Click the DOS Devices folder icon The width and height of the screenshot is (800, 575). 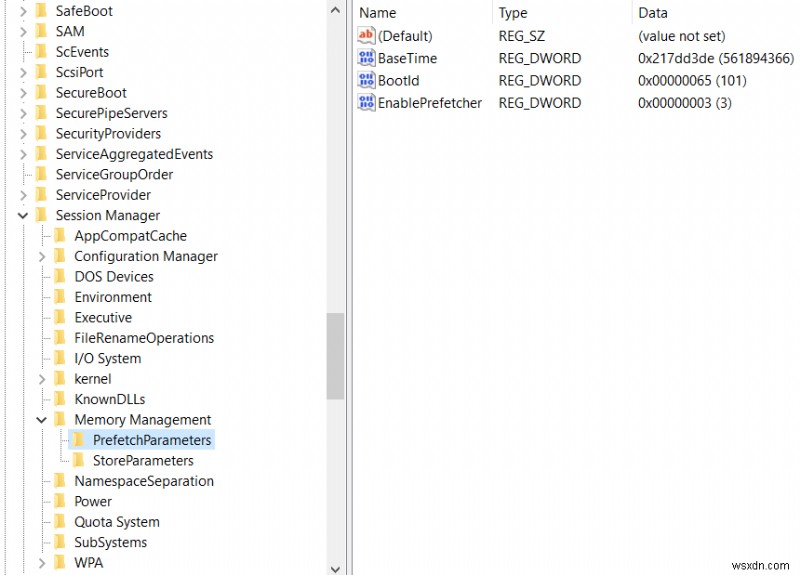(60, 276)
